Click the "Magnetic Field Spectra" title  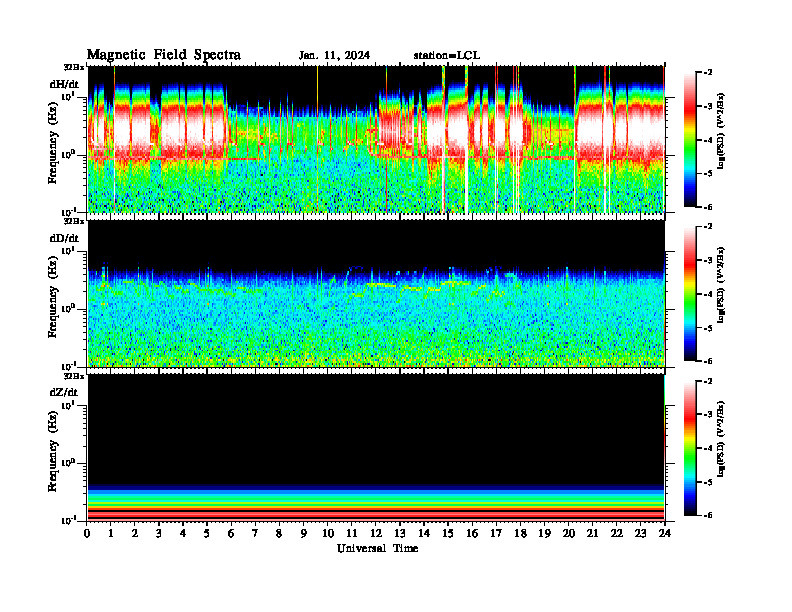[164, 55]
